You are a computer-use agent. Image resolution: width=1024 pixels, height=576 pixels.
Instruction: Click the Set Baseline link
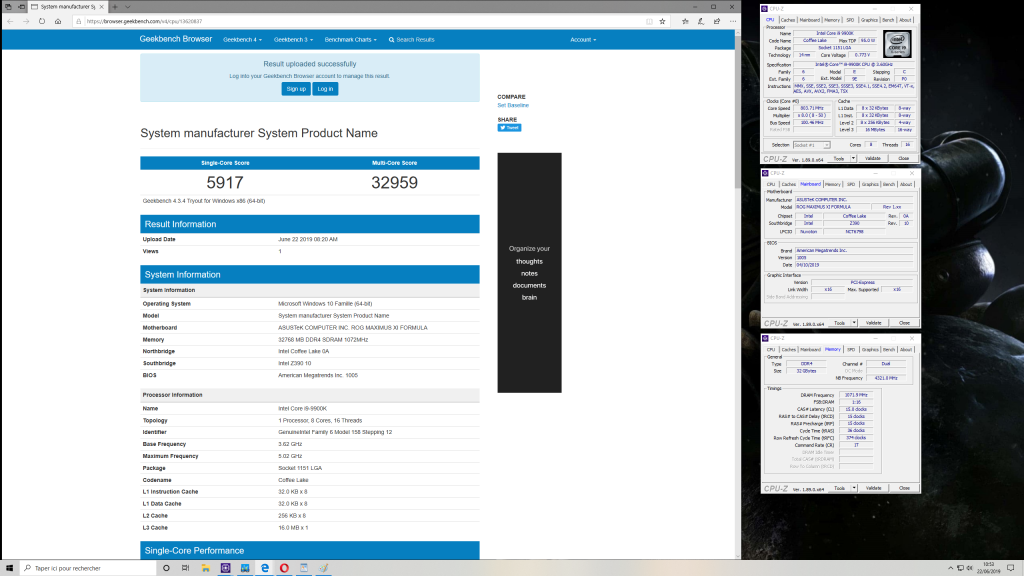[513, 105]
